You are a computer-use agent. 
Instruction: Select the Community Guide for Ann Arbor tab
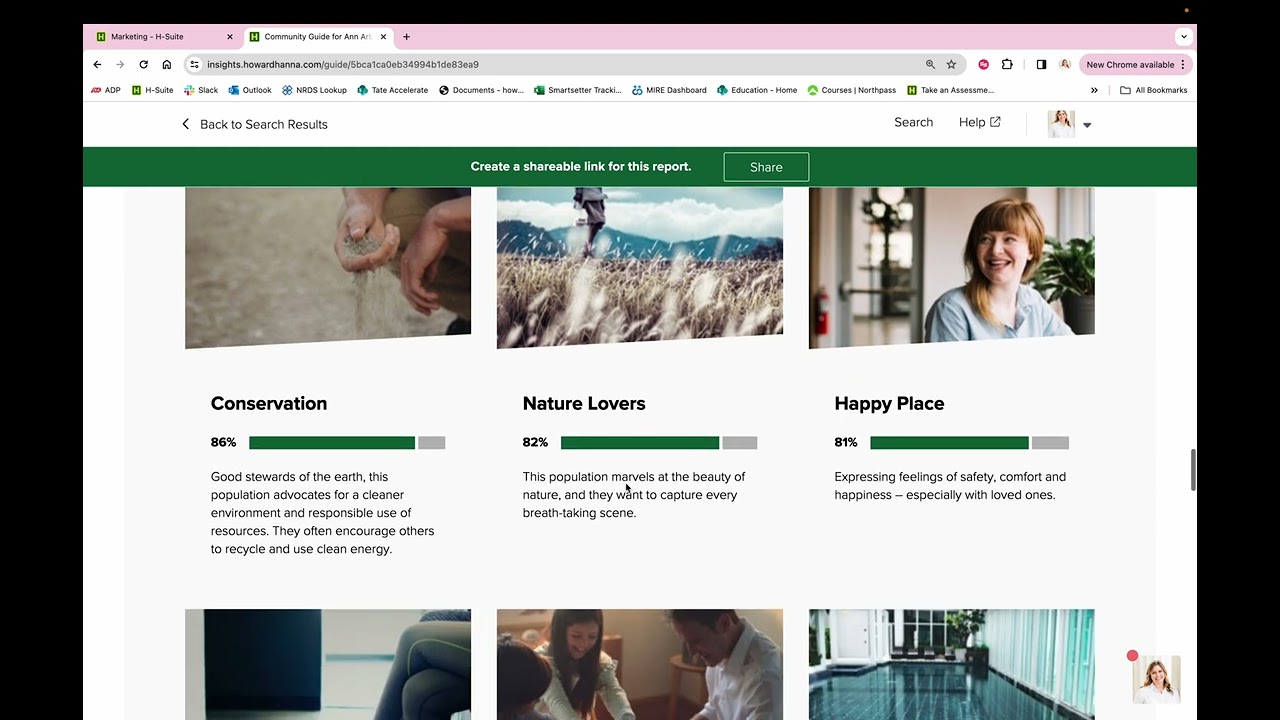[x=318, y=37]
